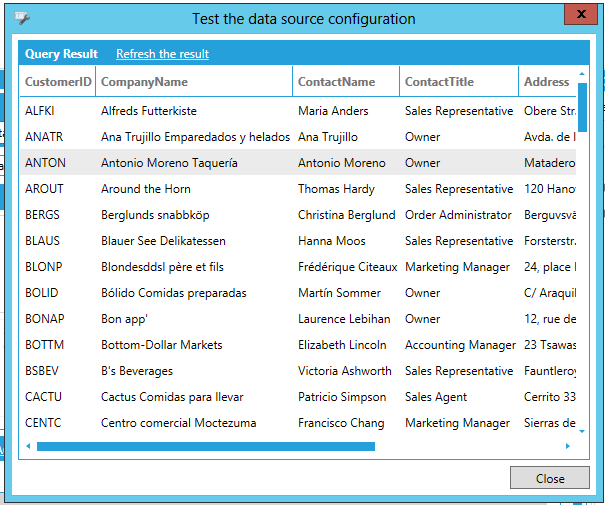
Task: Select the ALFKI customer row
Action: click(x=43, y=111)
